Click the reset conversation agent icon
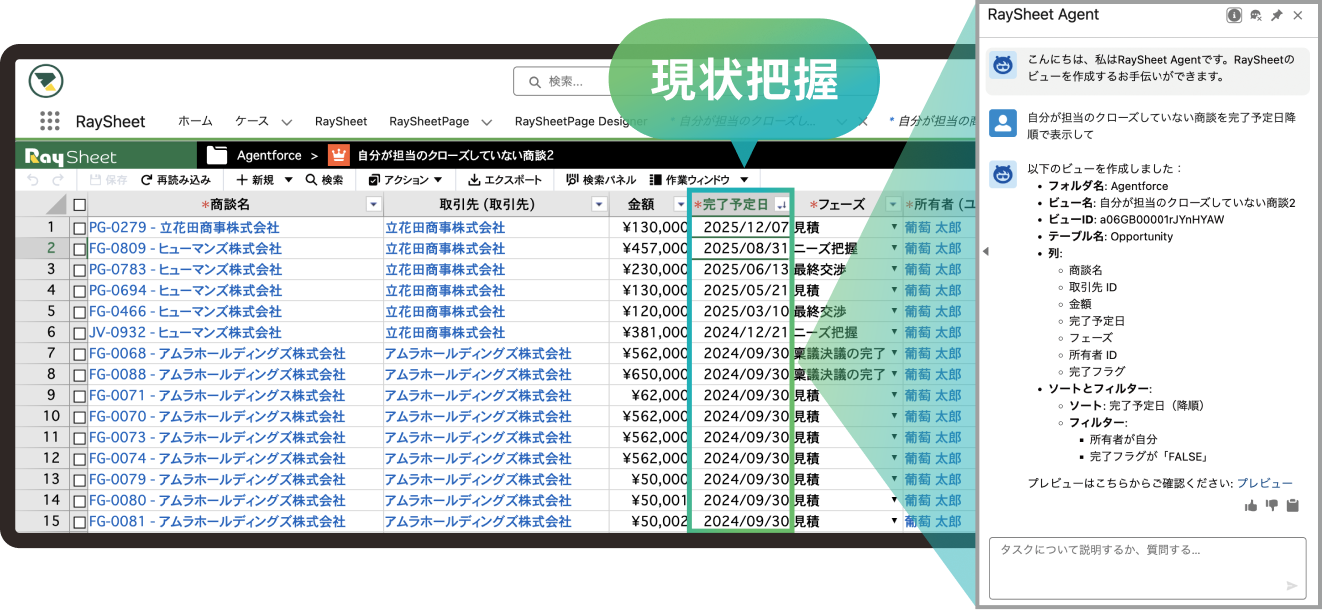The width and height of the screenshot is (1322, 610). pyautogui.click(x=1256, y=15)
